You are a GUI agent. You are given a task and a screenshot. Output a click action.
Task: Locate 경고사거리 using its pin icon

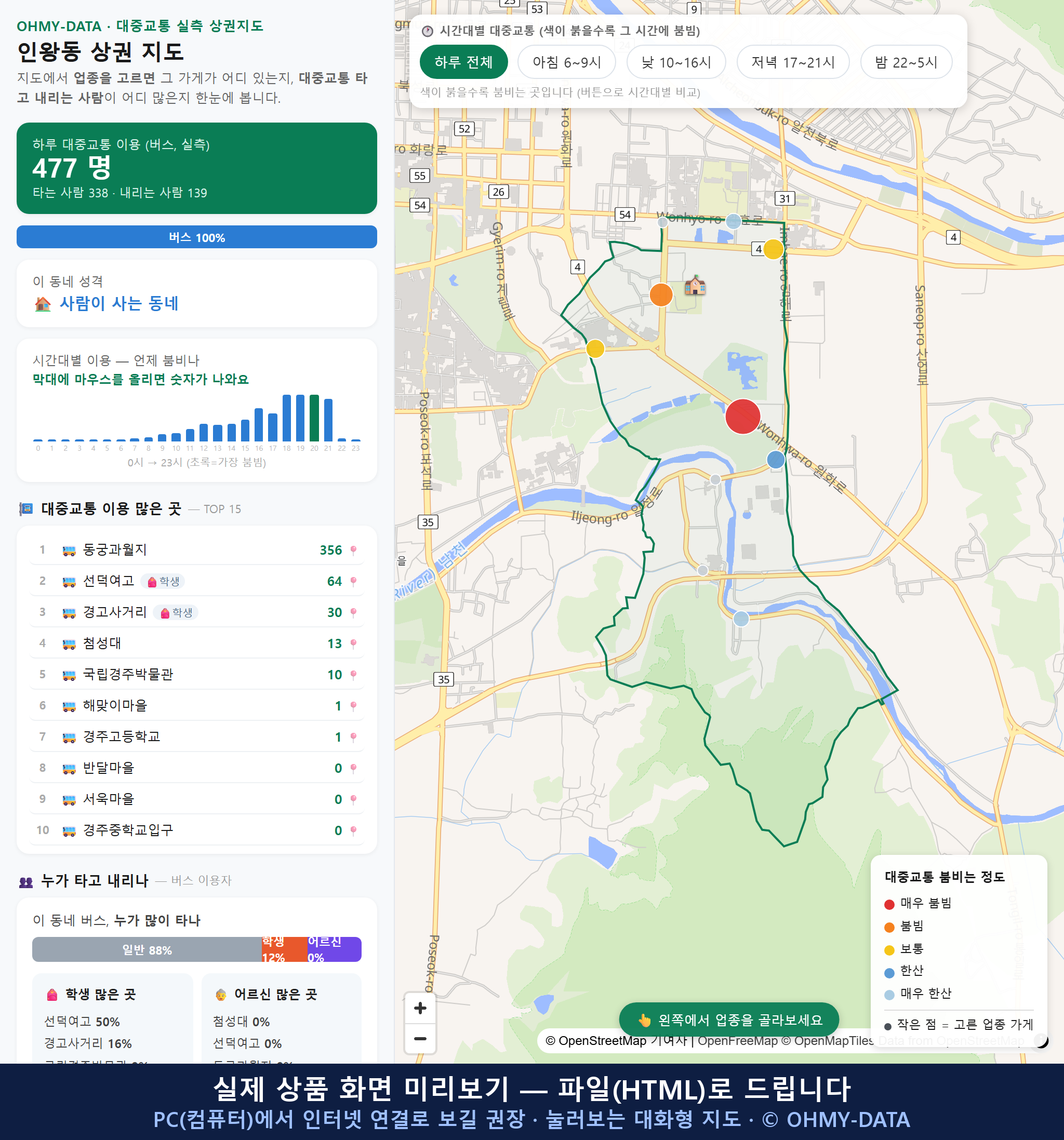[353, 612]
